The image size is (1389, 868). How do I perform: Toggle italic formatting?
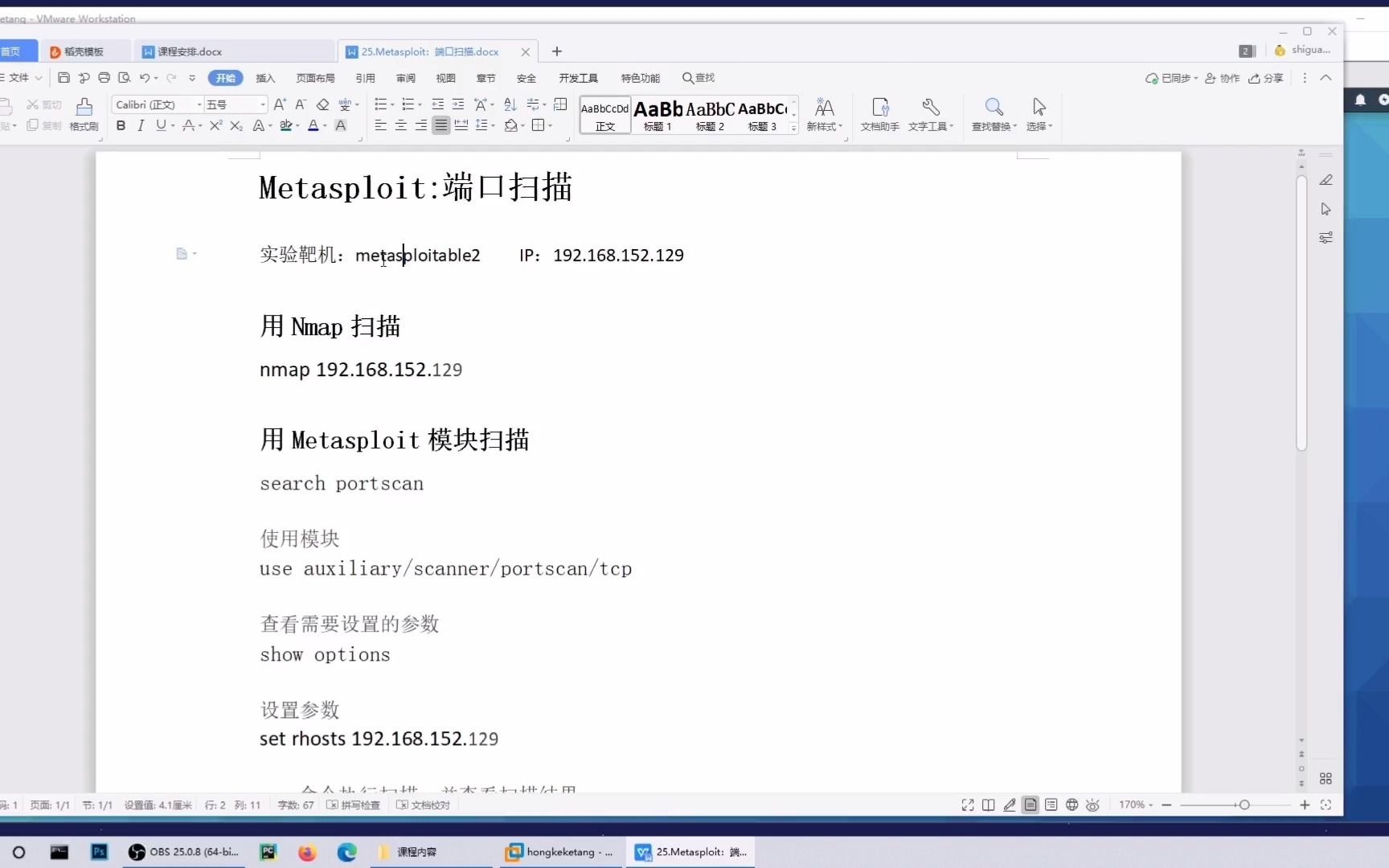[141, 125]
